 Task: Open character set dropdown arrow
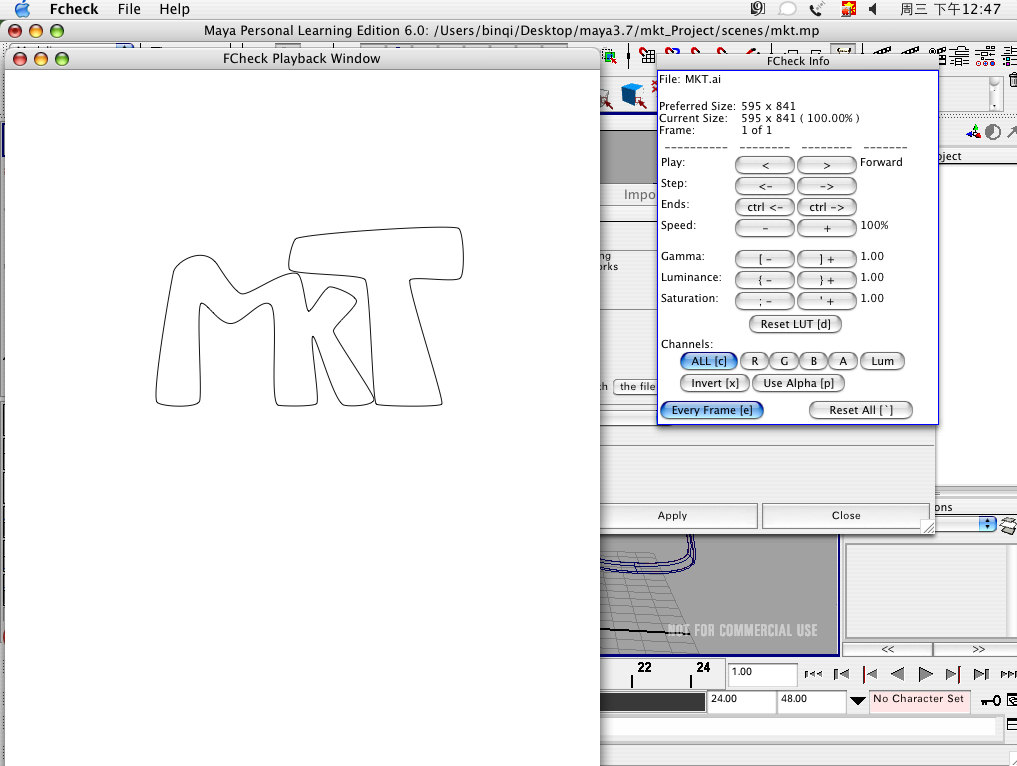pyautogui.click(x=857, y=700)
